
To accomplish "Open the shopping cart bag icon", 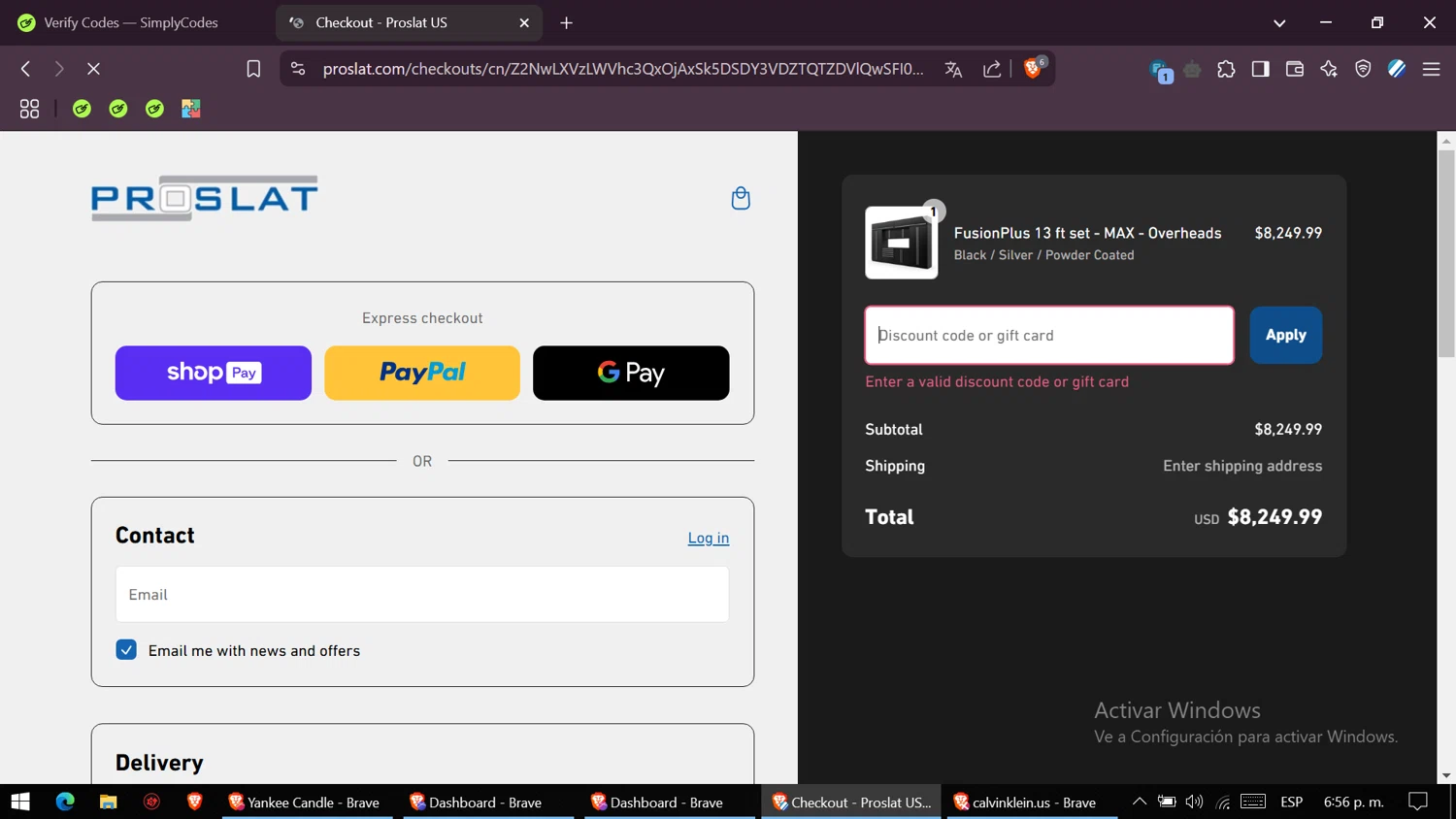I will click(x=741, y=198).
